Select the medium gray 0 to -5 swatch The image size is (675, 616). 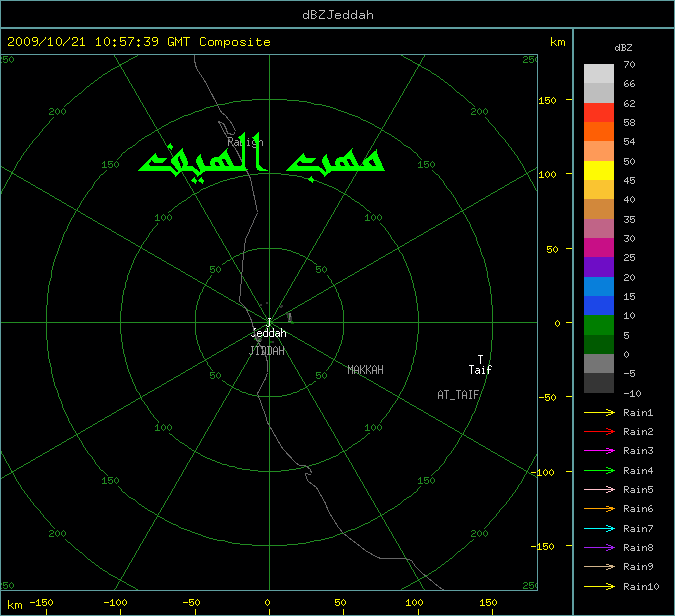click(x=599, y=363)
